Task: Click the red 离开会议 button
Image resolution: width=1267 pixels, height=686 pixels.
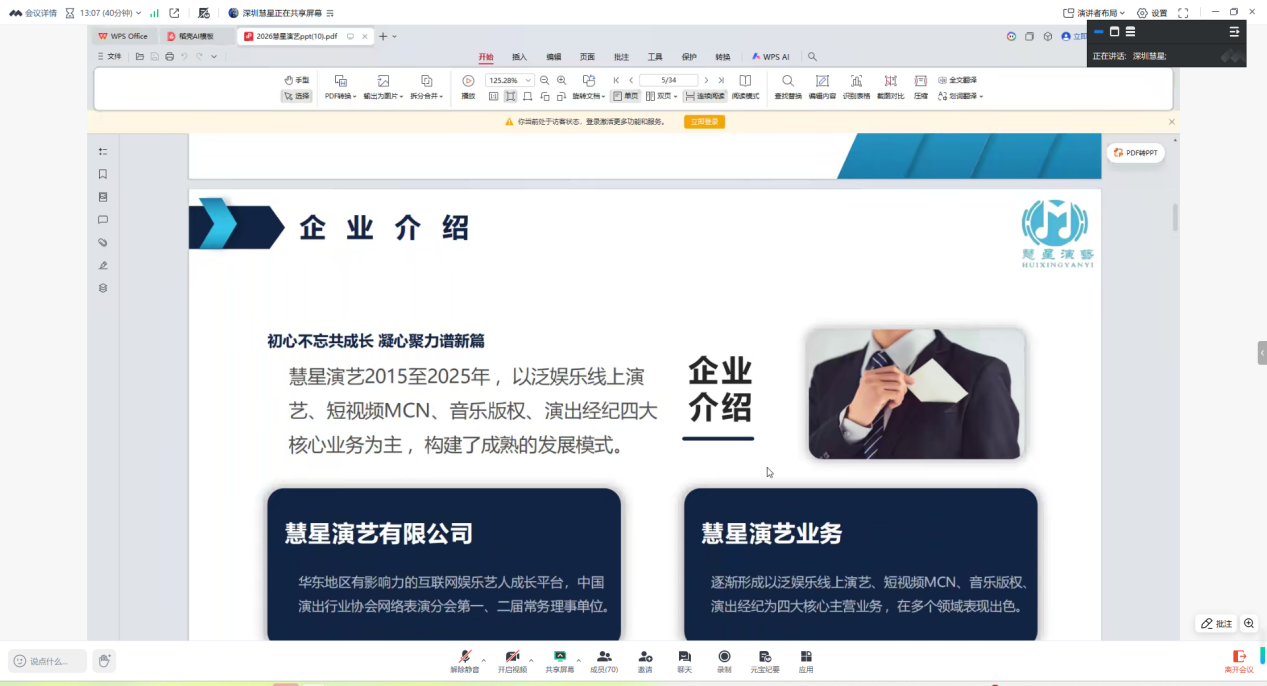Action: (1239, 661)
